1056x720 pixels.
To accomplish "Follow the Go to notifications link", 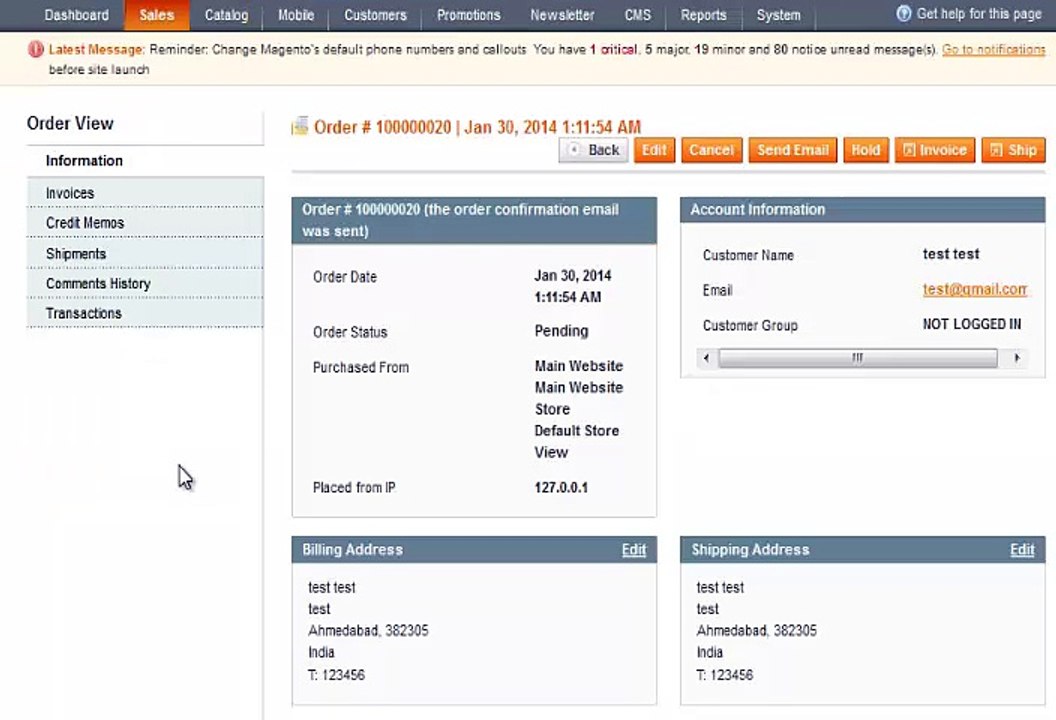I will (993, 49).
